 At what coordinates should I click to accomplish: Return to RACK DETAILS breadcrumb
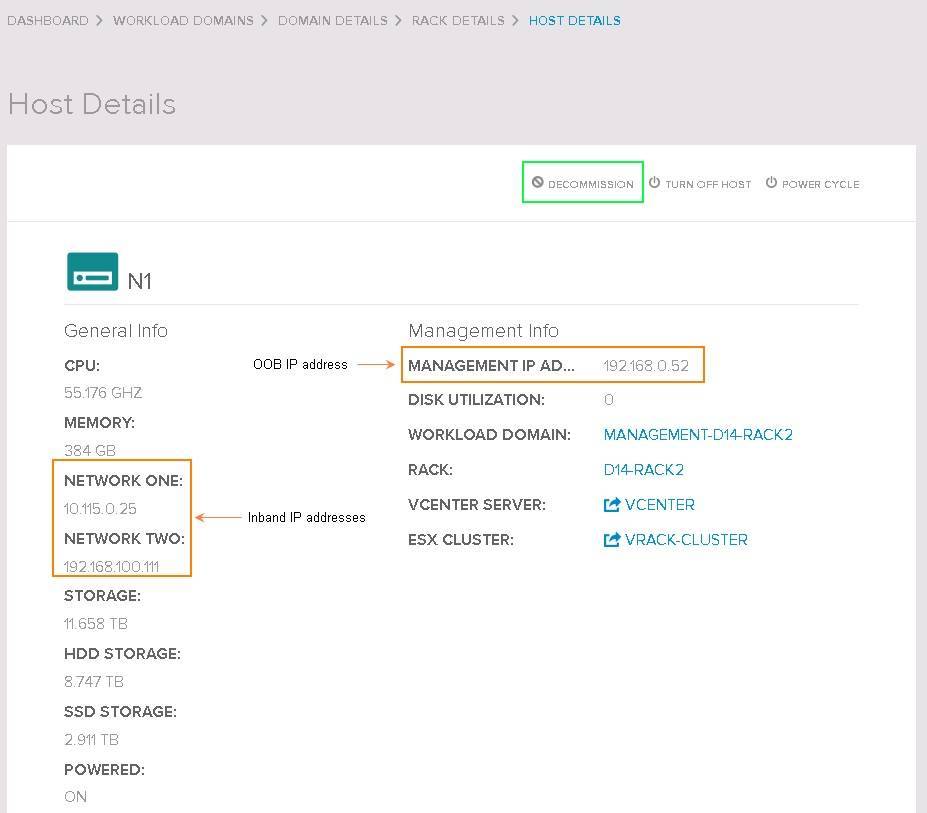458,21
